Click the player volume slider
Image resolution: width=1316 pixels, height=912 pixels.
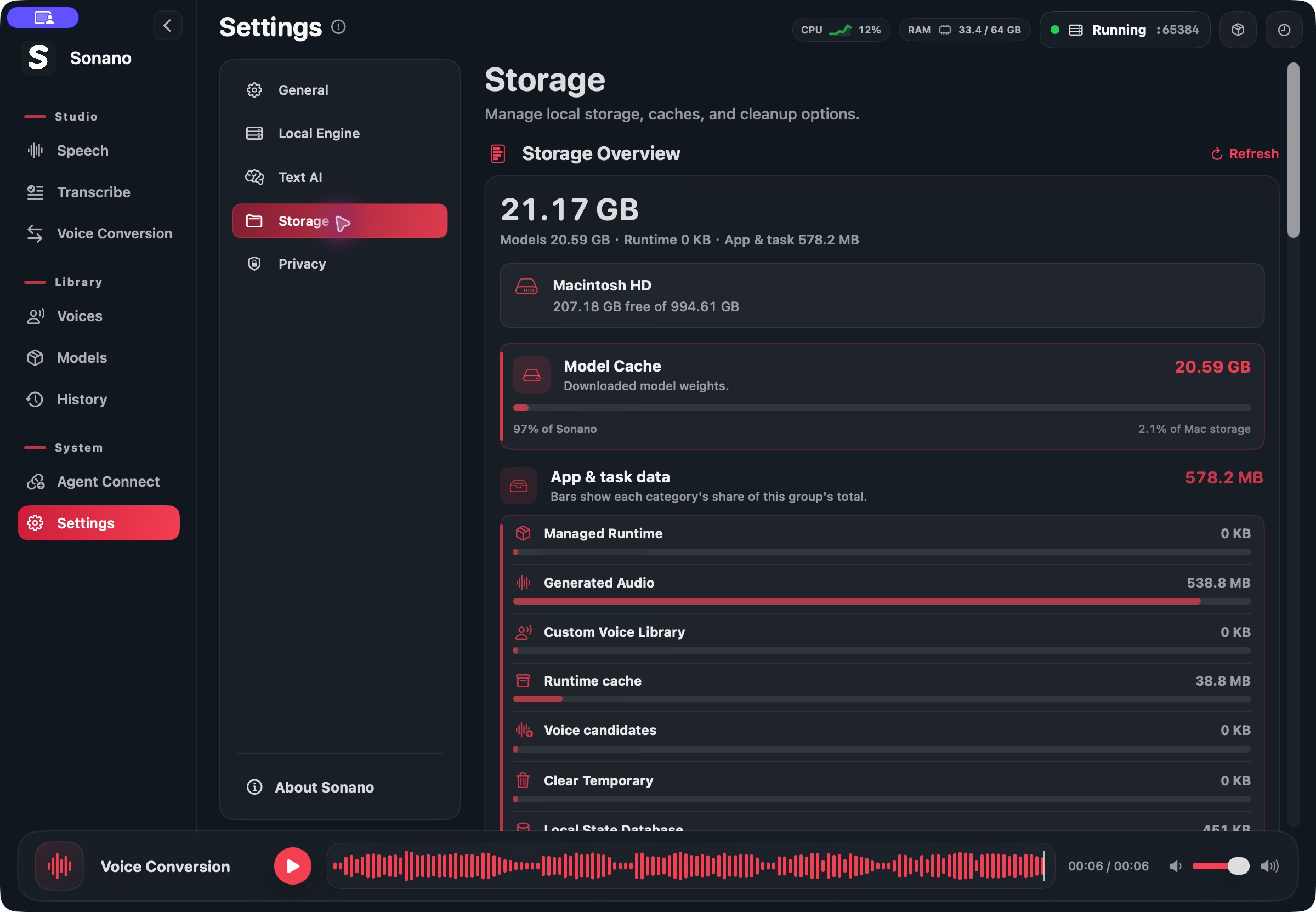coord(1221,866)
